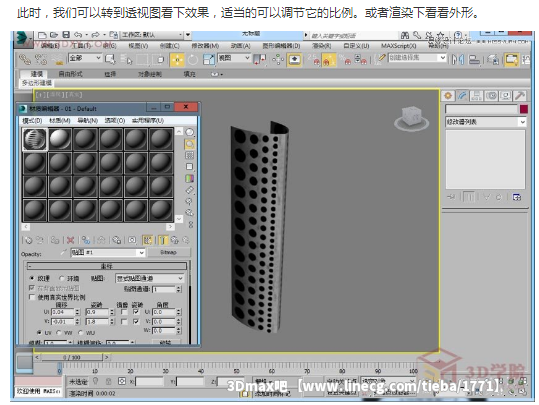Click the object color swatch in command panel
The width and height of the screenshot is (539, 405).
[x=524, y=109]
